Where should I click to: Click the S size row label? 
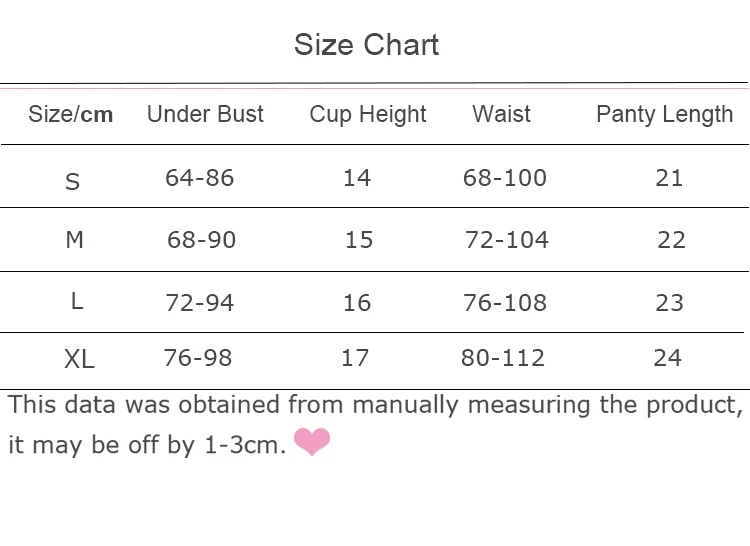[72, 182]
